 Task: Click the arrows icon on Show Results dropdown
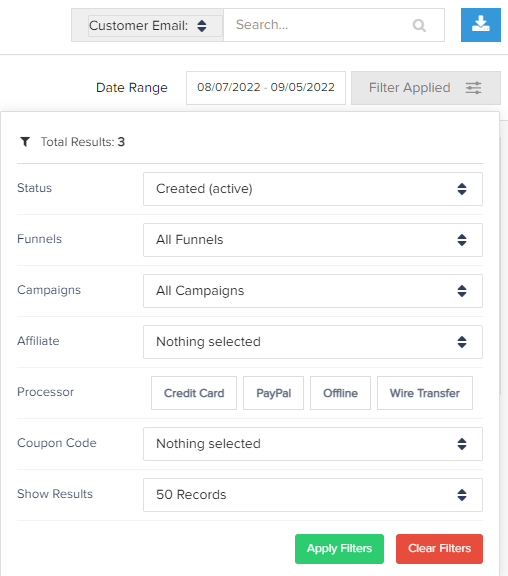(462, 495)
